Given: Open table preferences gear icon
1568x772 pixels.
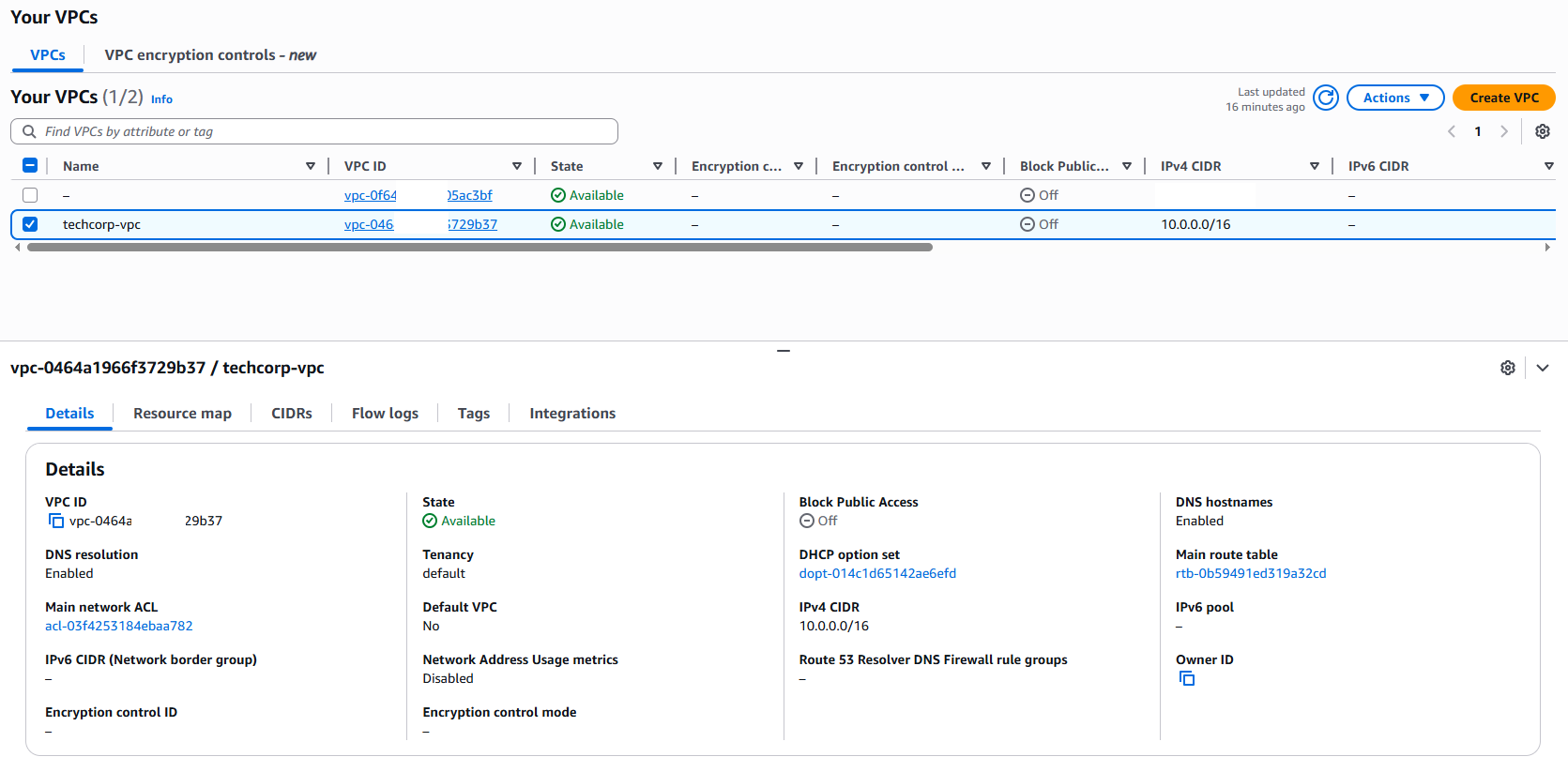Looking at the screenshot, I should click(x=1542, y=131).
